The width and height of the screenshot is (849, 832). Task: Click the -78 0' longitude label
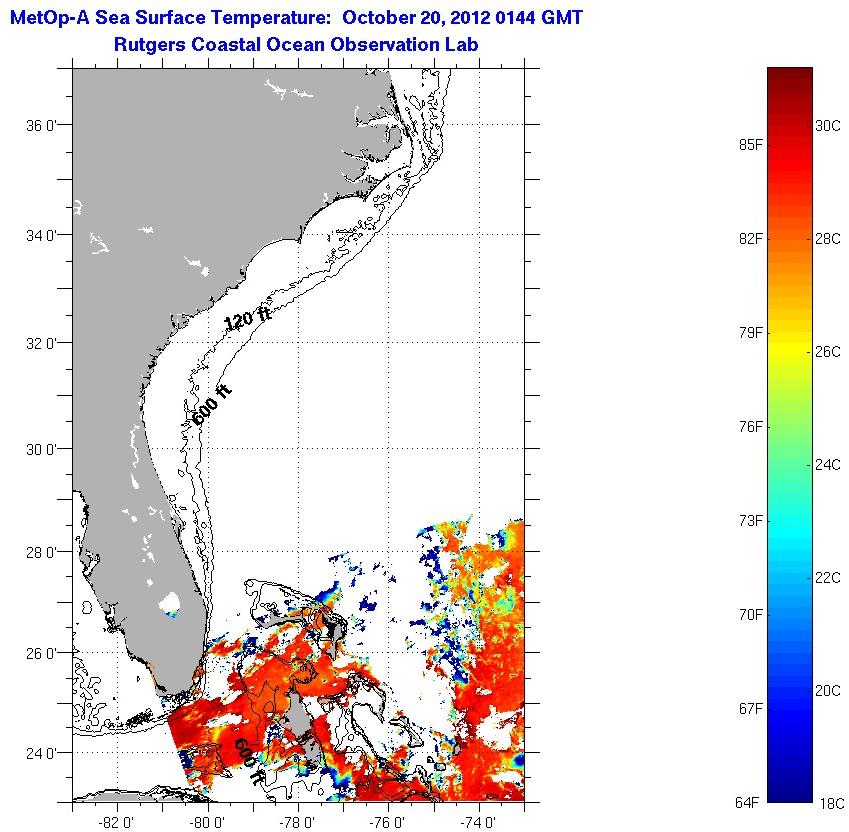(297, 823)
